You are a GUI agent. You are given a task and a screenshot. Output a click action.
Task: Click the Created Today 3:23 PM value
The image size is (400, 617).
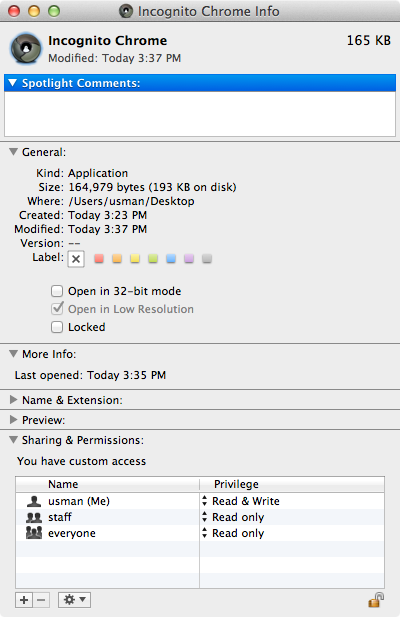(107, 215)
